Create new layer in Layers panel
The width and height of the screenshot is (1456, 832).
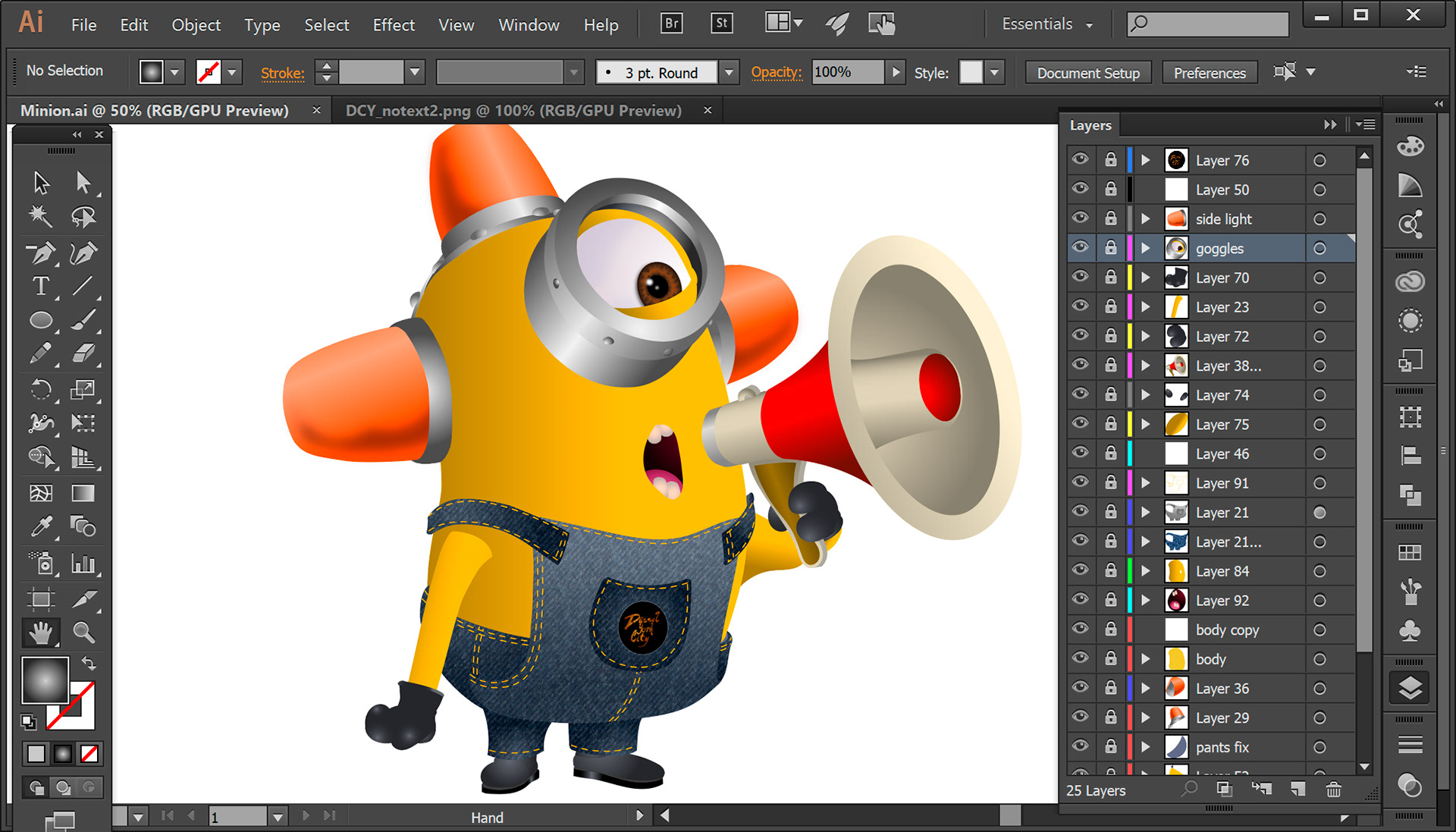click(1298, 790)
